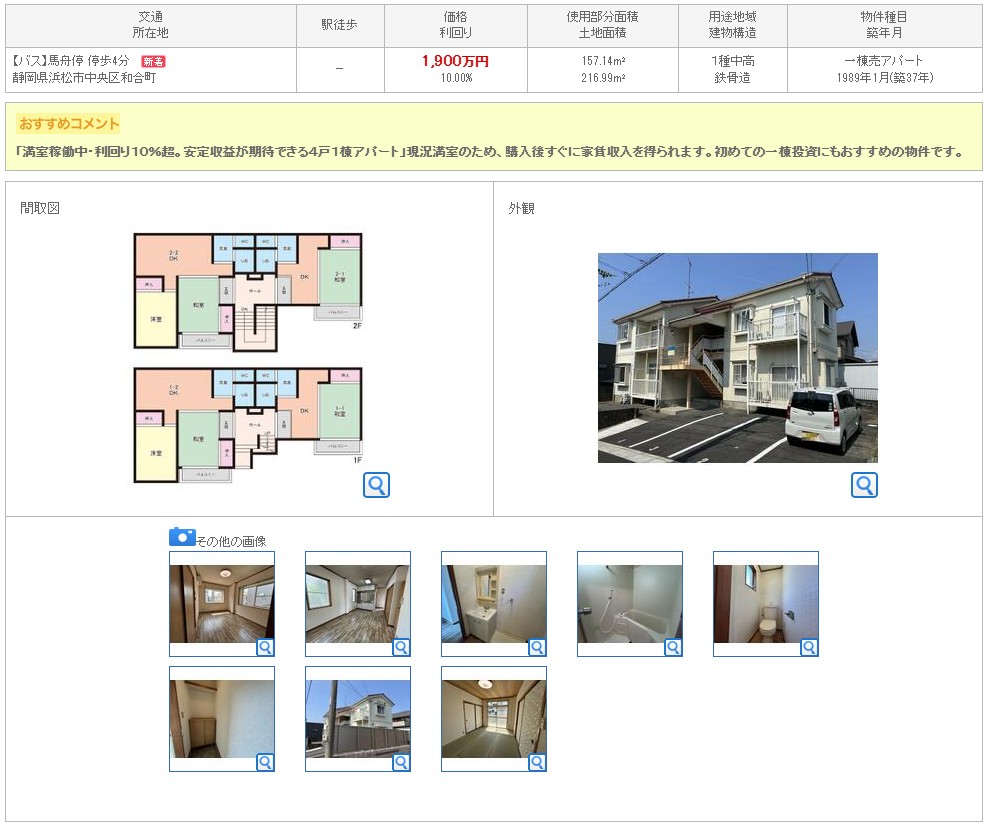Click magnifier on the tatami room thumbnail
The height and width of the screenshot is (823, 985).
(x=537, y=762)
